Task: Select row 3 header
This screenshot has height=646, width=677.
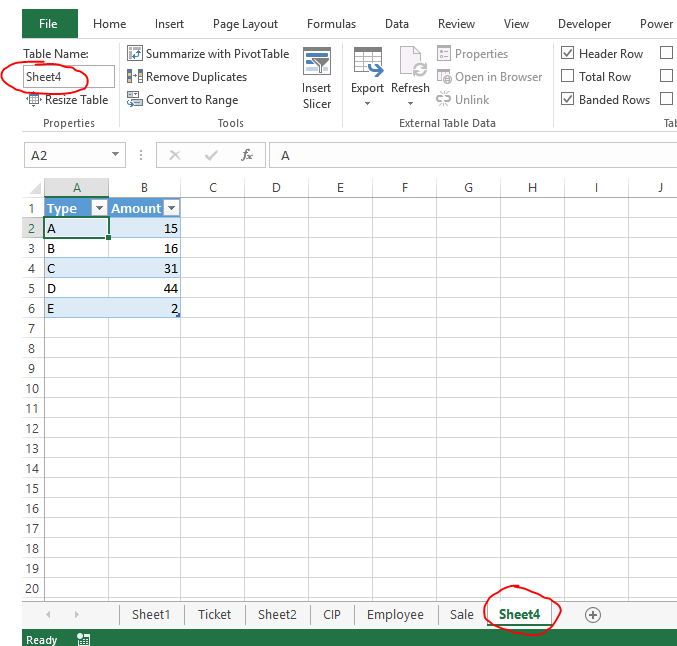Action: [32, 248]
